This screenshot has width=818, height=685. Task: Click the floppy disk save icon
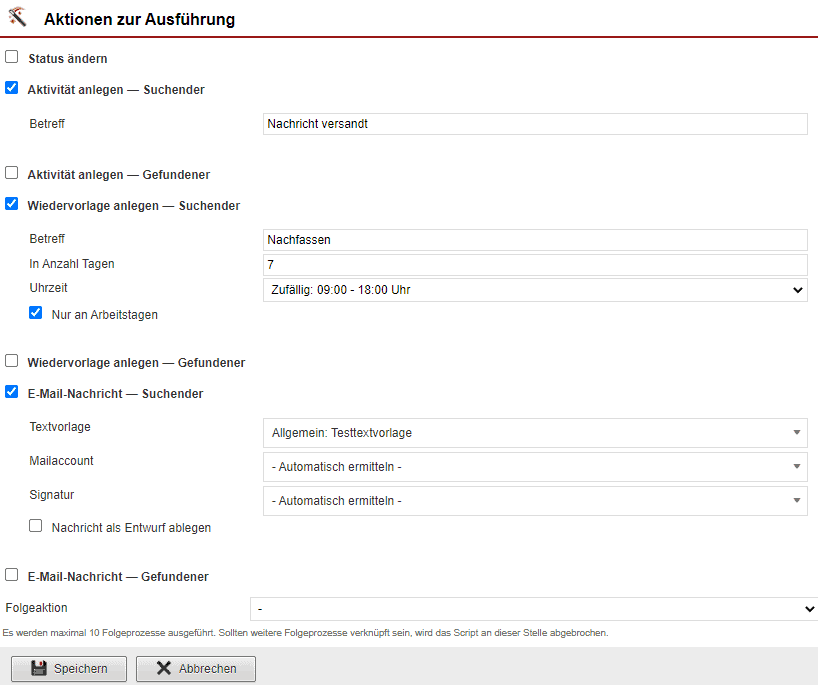39,668
